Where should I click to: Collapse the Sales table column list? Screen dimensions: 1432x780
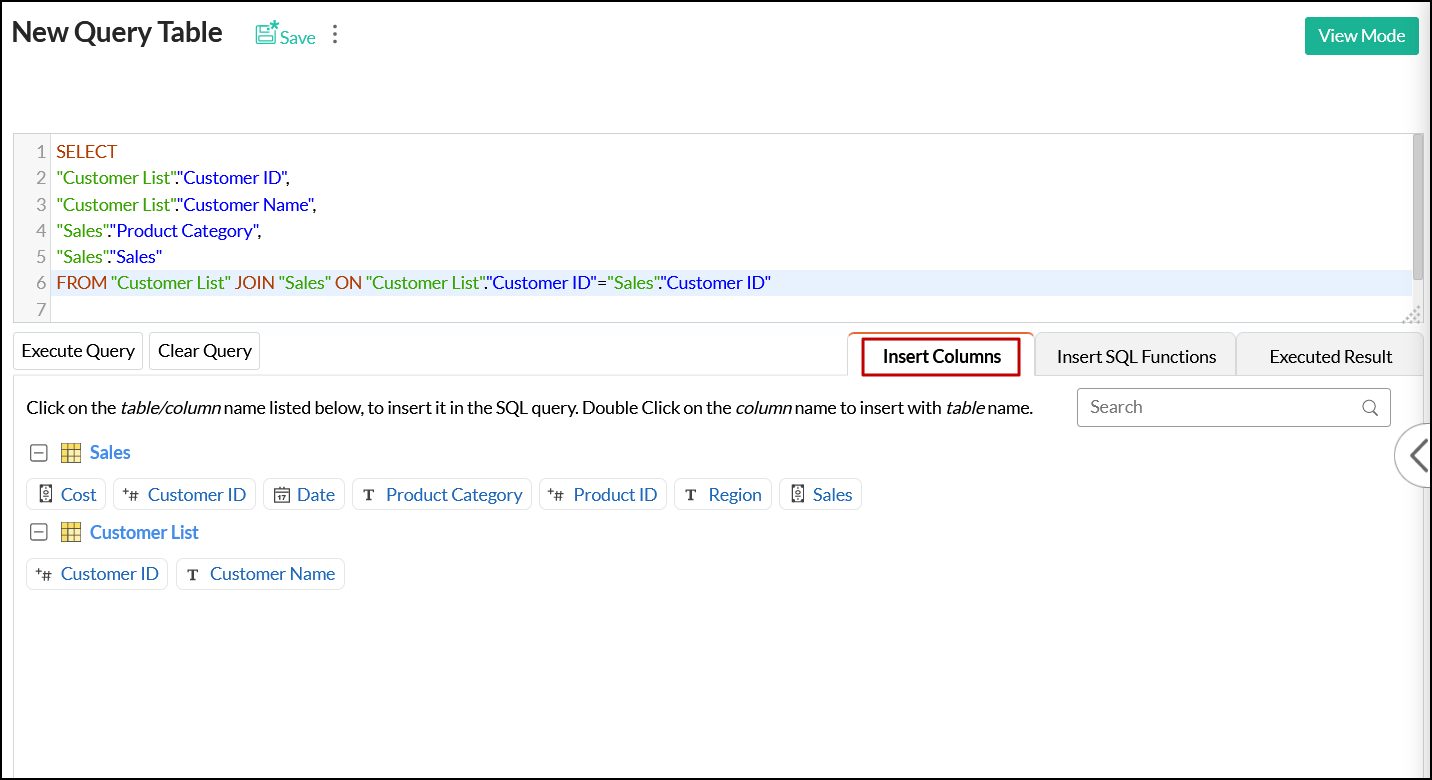(38, 452)
